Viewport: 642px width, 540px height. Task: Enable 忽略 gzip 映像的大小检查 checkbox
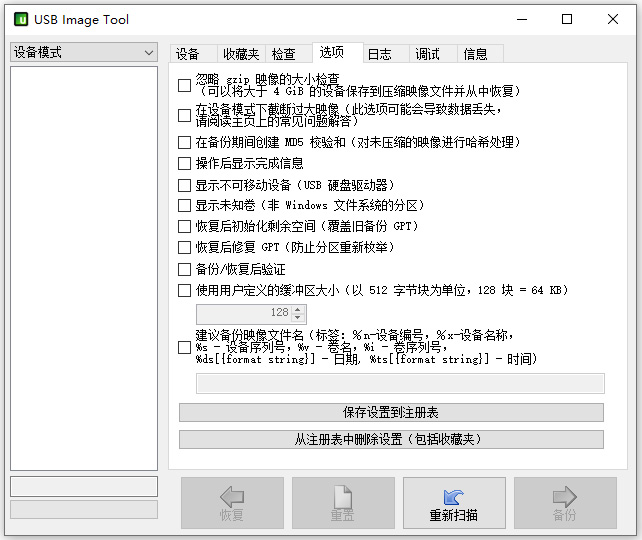tap(184, 85)
